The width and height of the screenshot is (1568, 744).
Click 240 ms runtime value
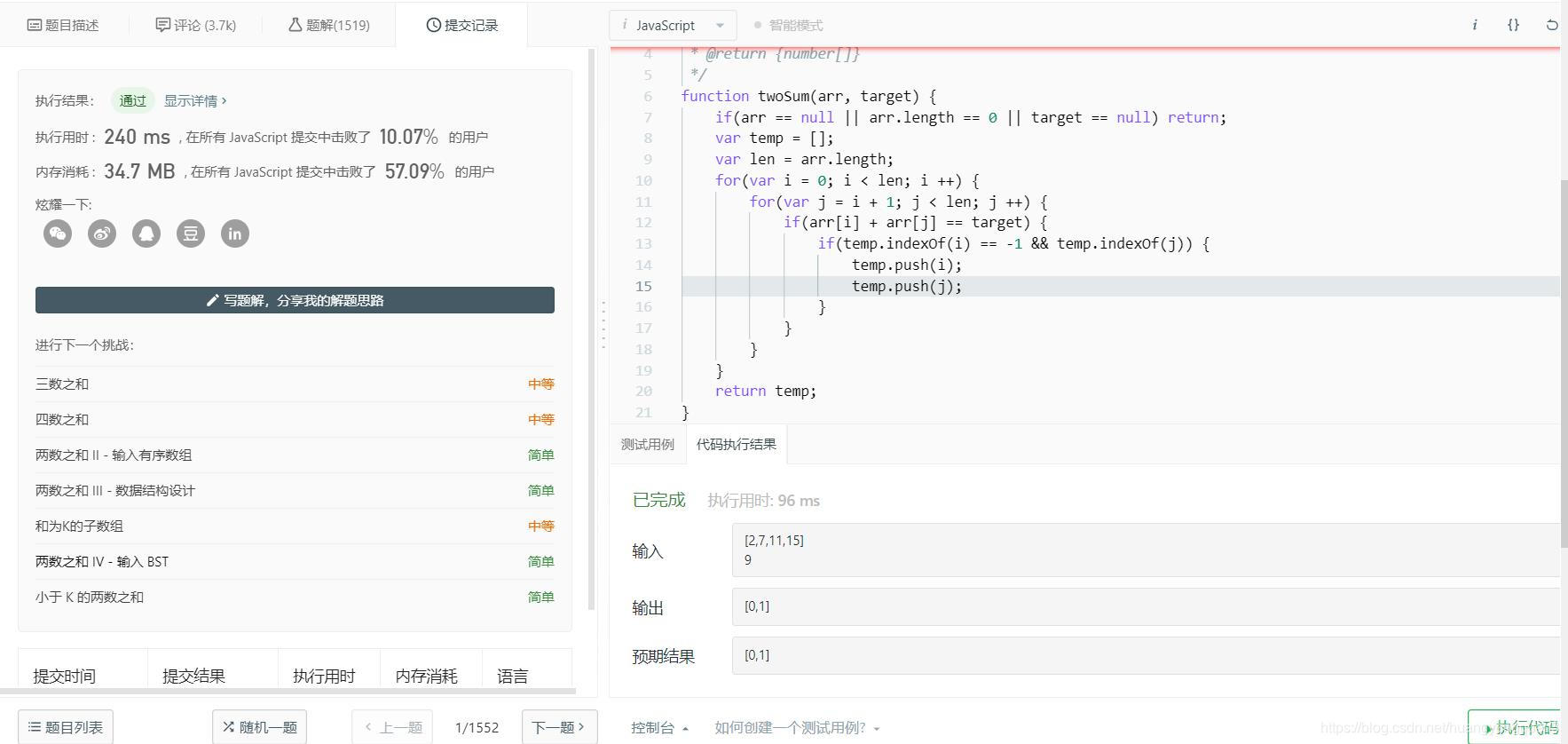coord(137,137)
